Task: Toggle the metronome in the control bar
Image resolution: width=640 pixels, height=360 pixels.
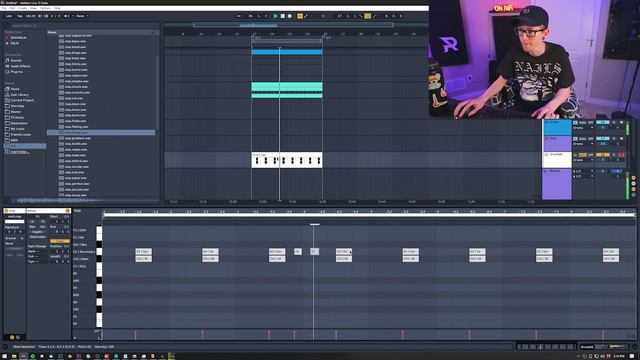Action: (x=67, y=16)
